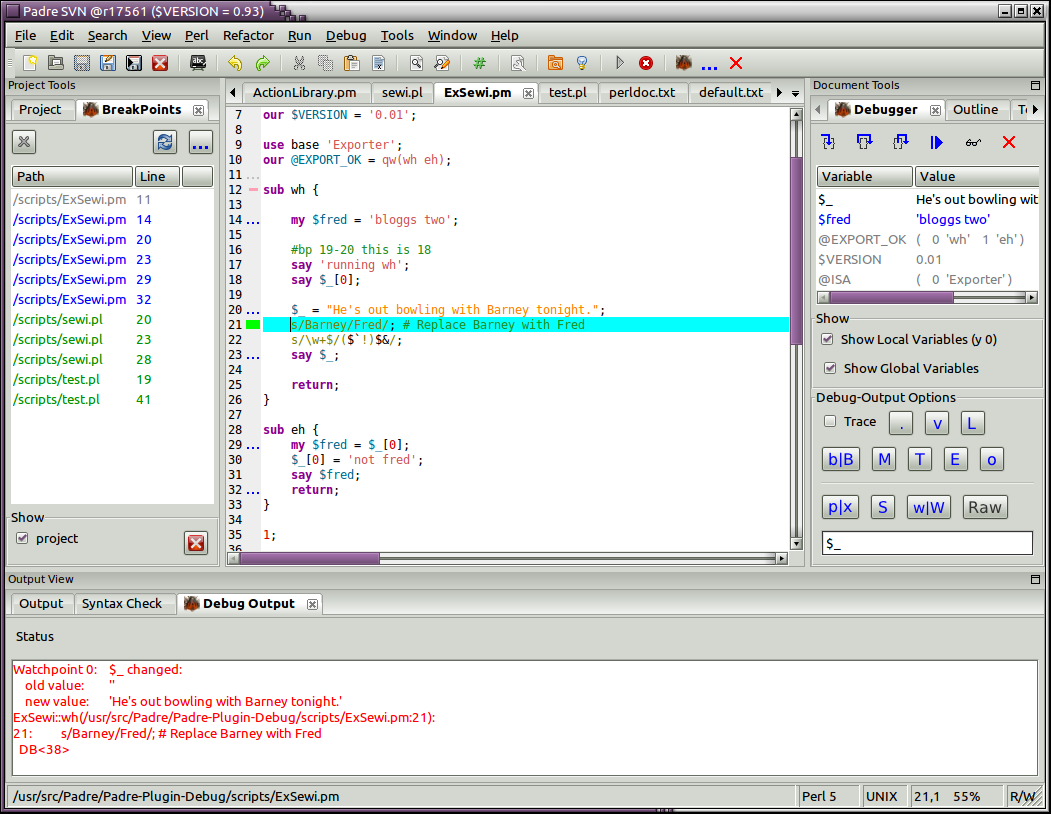Click red delete-all button beside project checkbox
The width and height of the screenshot is (1051, 814).
(x=196, y=542)
